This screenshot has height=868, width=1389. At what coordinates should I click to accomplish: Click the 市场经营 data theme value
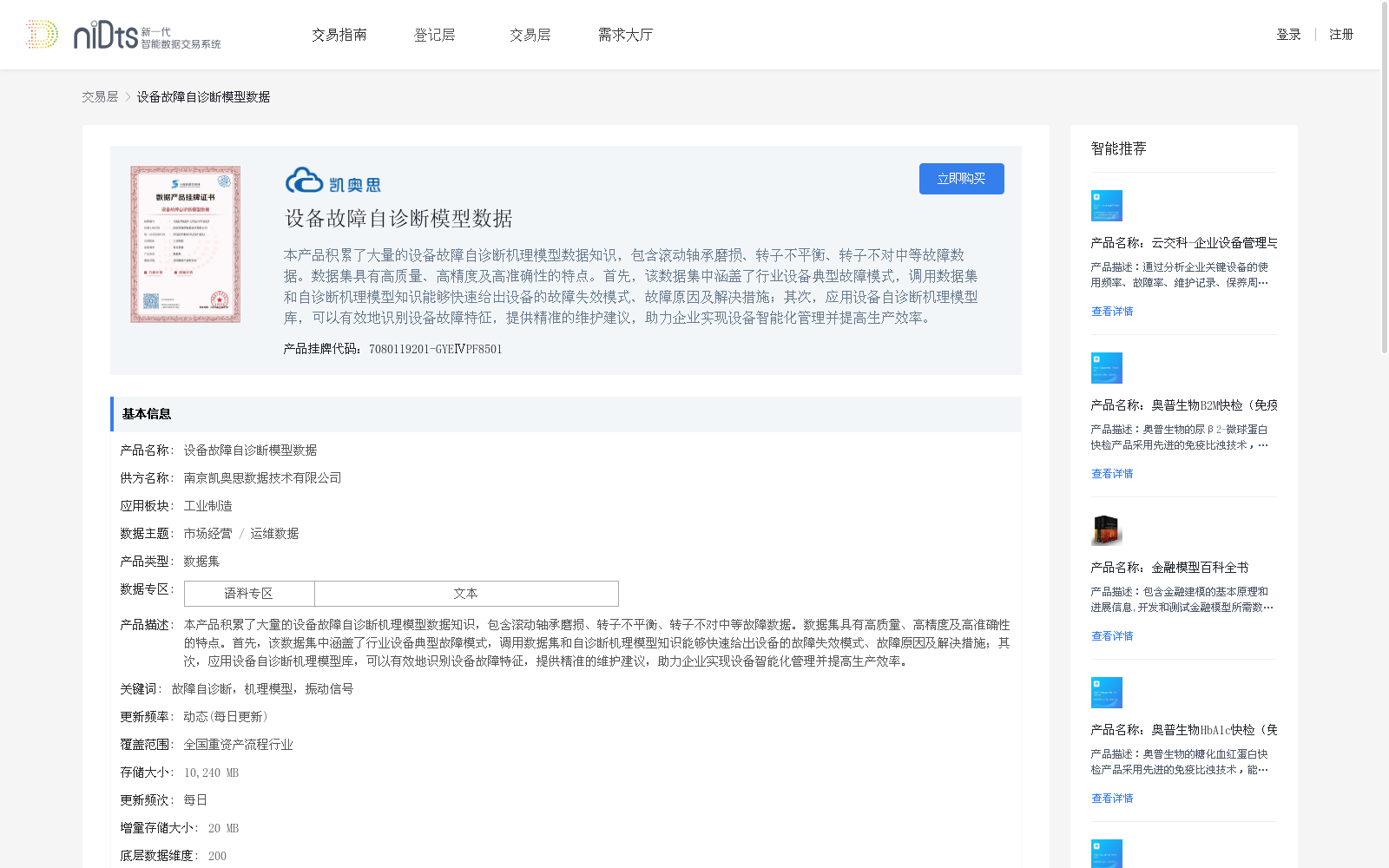[207, 534]
